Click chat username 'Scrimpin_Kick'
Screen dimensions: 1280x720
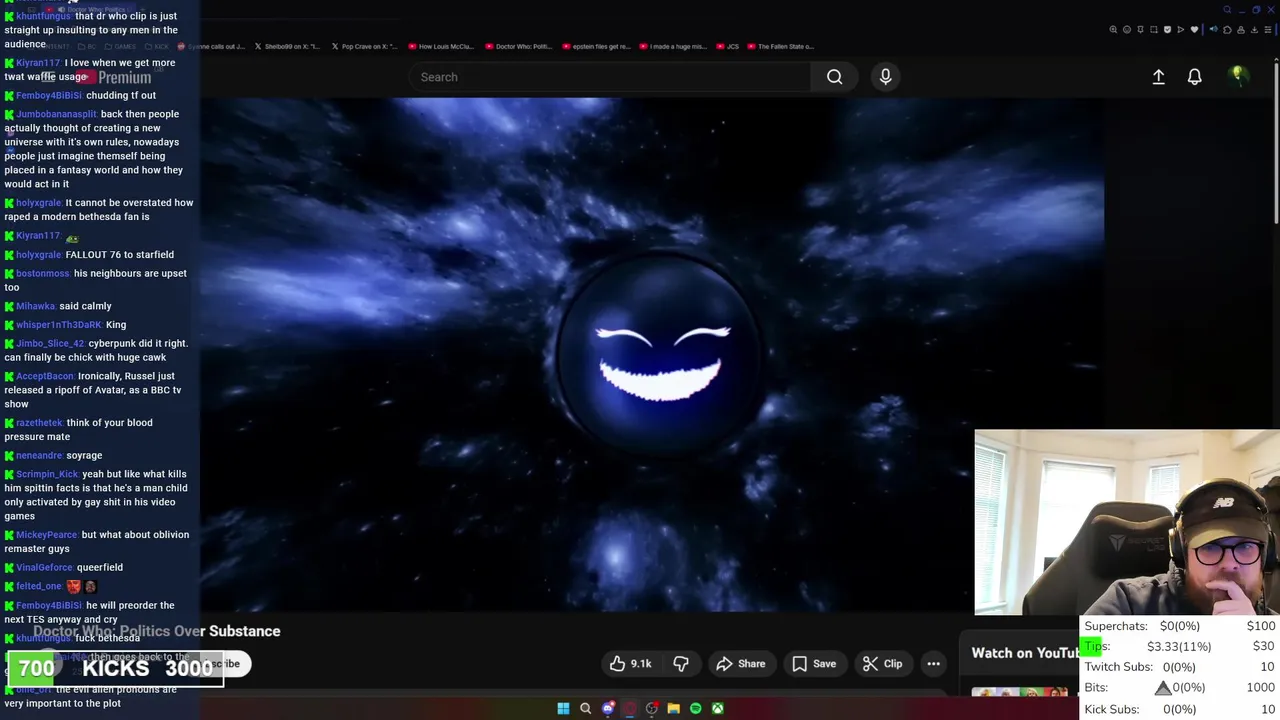pos(47,474)
